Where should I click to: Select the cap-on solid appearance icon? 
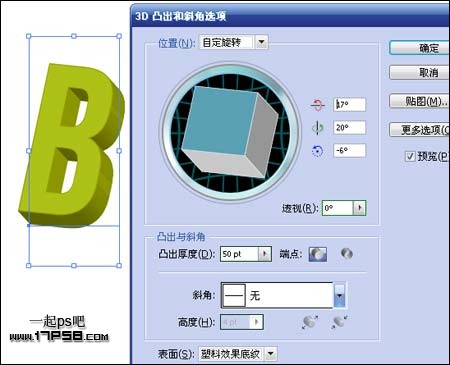pyautogui.click(x=318, y=254)
